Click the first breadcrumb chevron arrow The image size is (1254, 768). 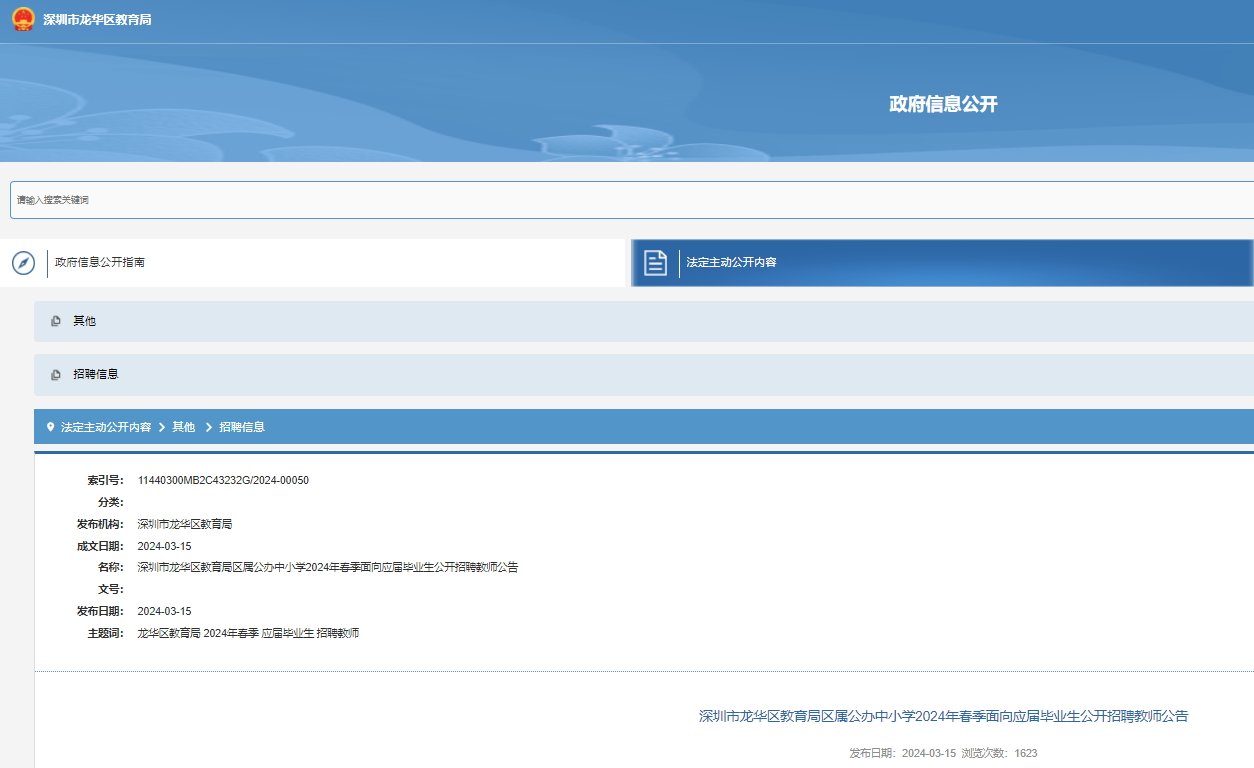162,427
